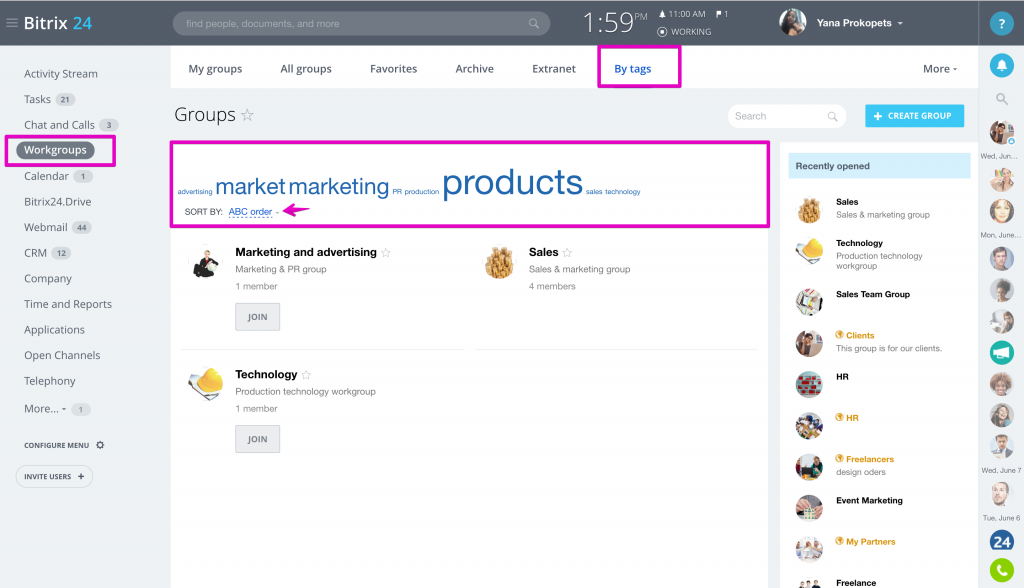Star the Marketing and advertising group
The image size is (1024, 588).
pos(386,253)
